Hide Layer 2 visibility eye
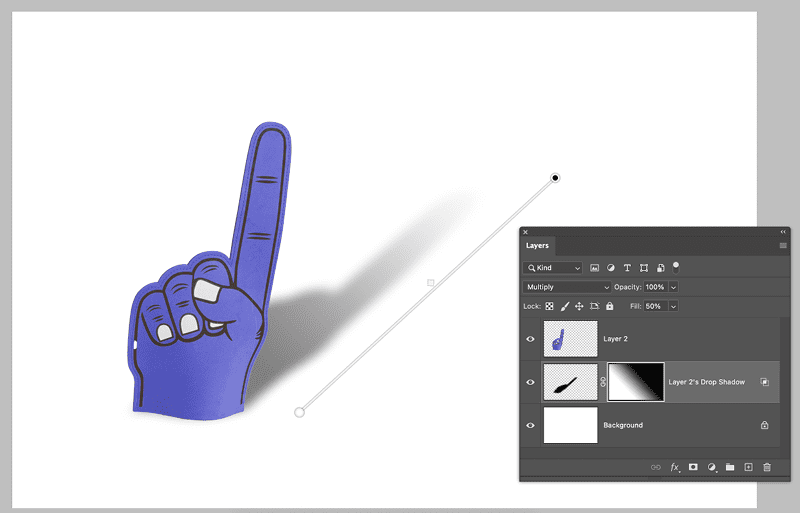 pyautogui.click(x=531, y=339)
